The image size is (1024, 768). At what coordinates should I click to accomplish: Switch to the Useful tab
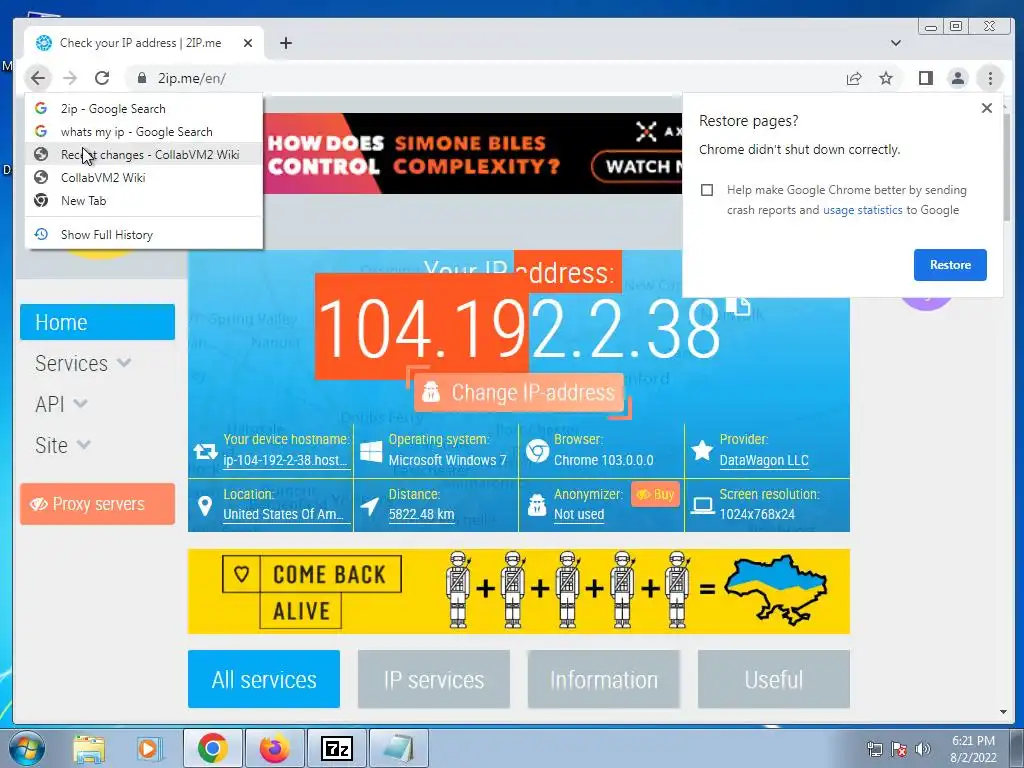point(773,679)
